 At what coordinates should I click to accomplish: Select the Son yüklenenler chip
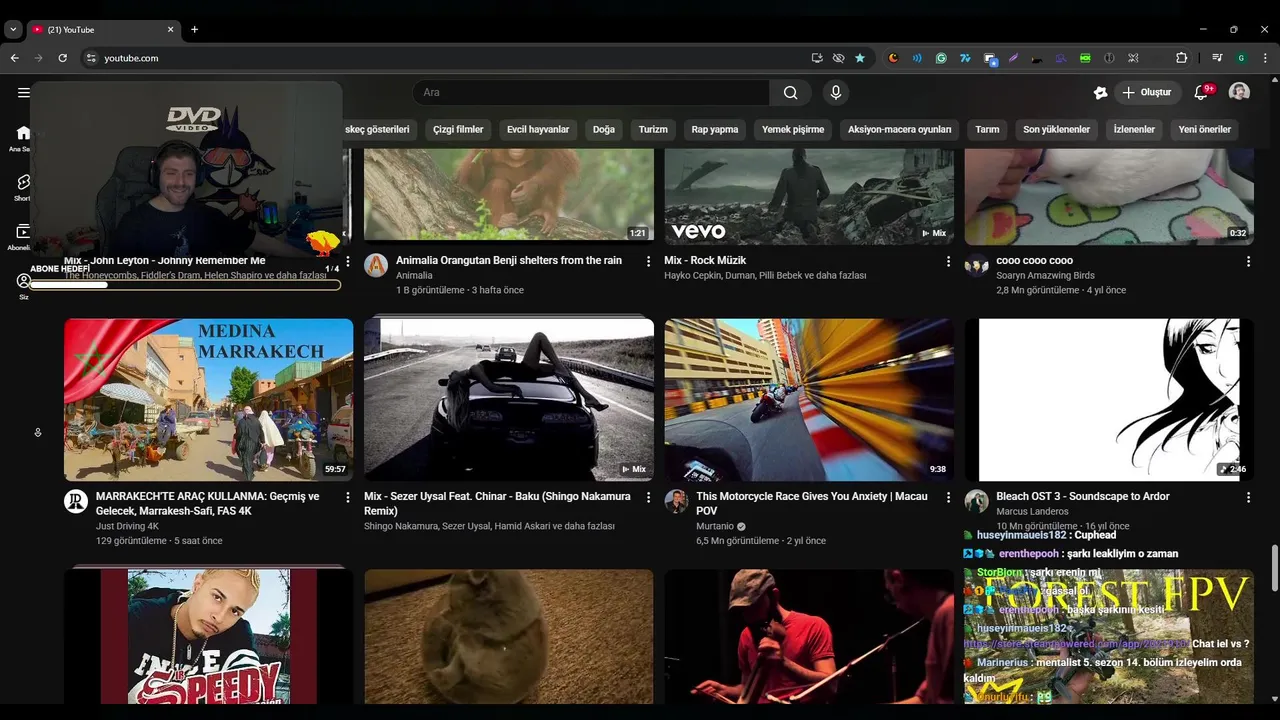[1056, 129]
